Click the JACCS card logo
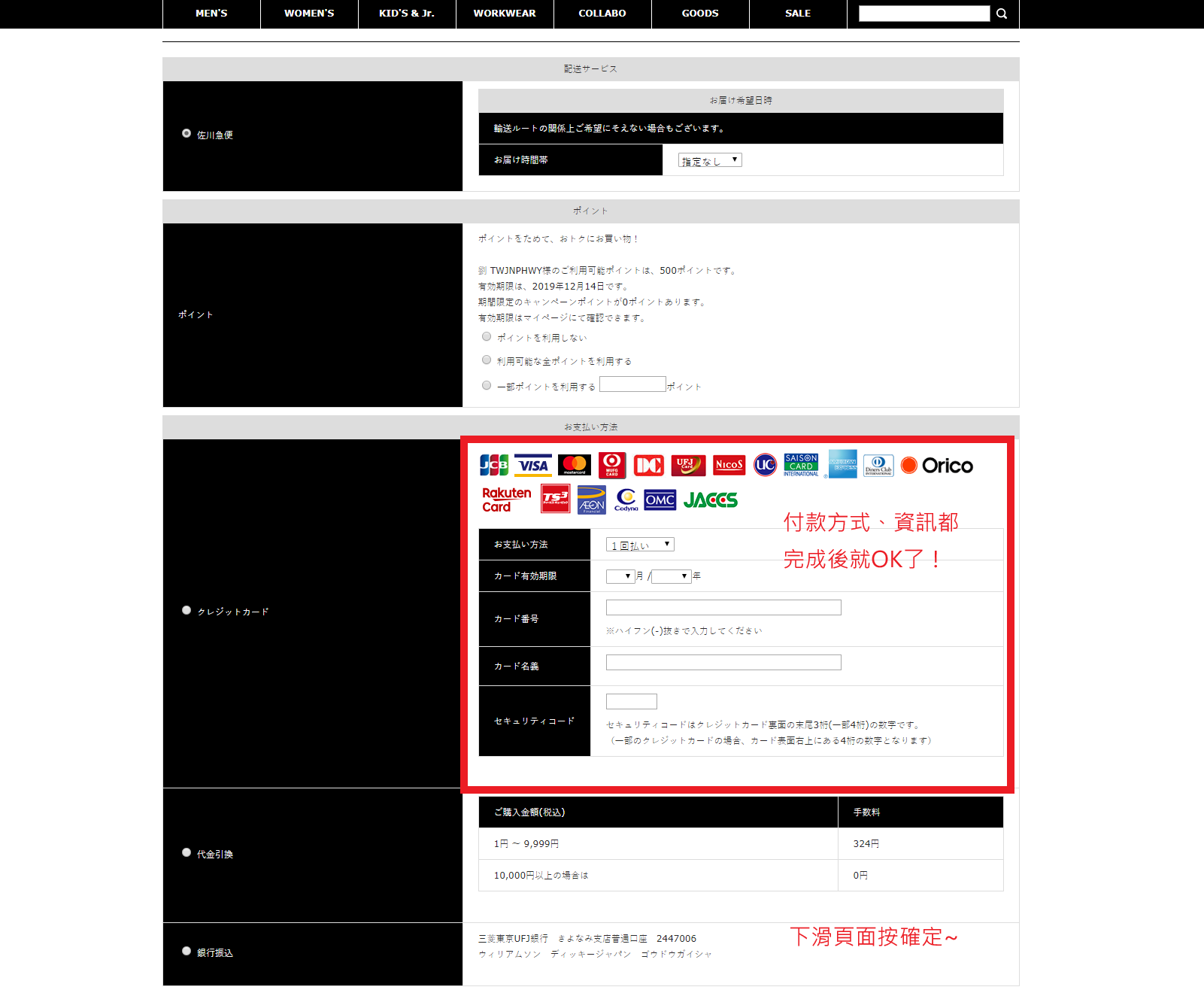Image resolution: width=1204 pixels, height=993 pixels. point(711,500)
